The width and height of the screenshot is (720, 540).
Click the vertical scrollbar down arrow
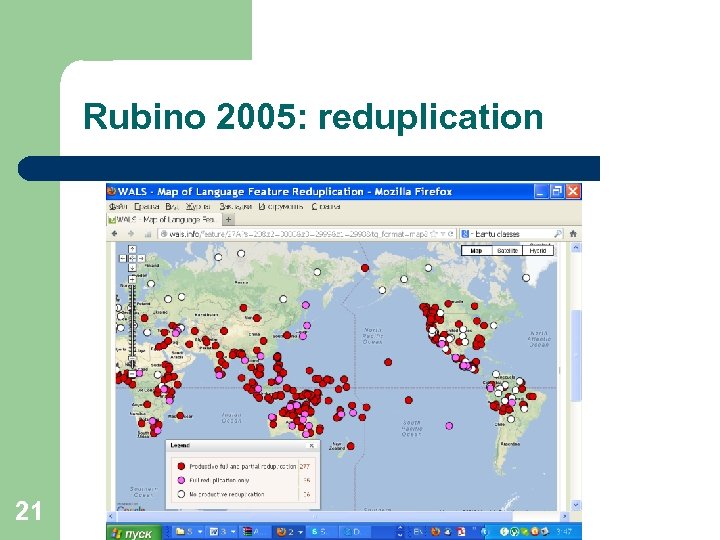click(x=576, y=505)
